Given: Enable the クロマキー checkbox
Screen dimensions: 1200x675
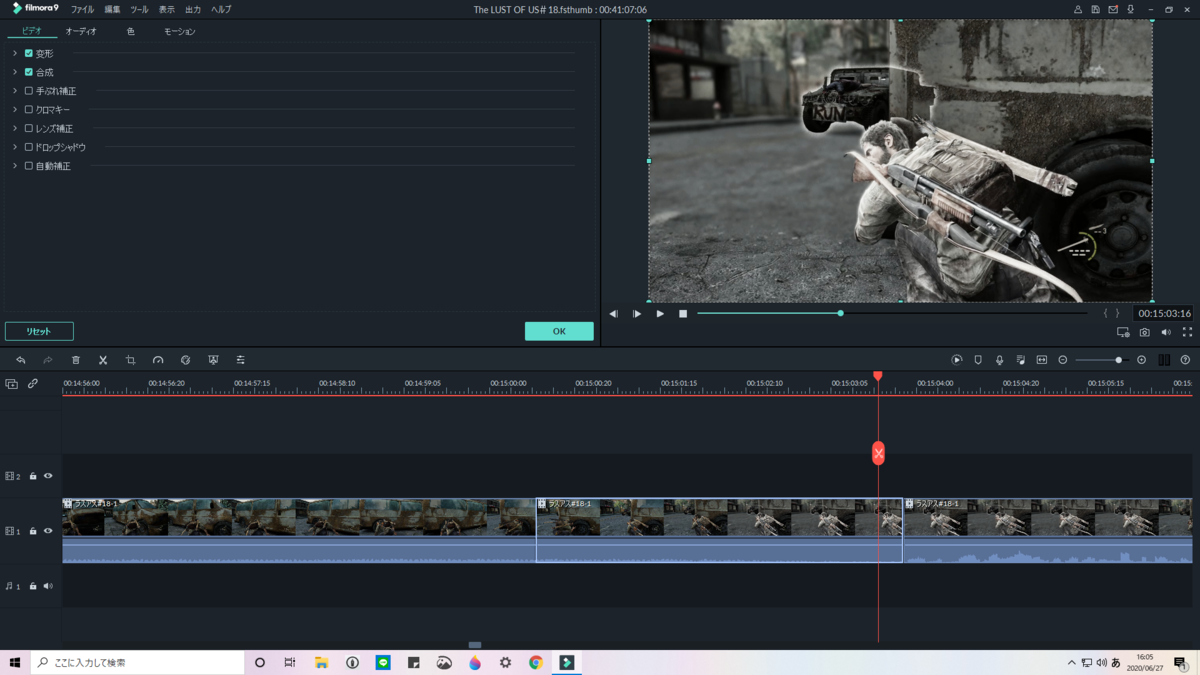Looking at the screenshot, I should click(29, 110).
